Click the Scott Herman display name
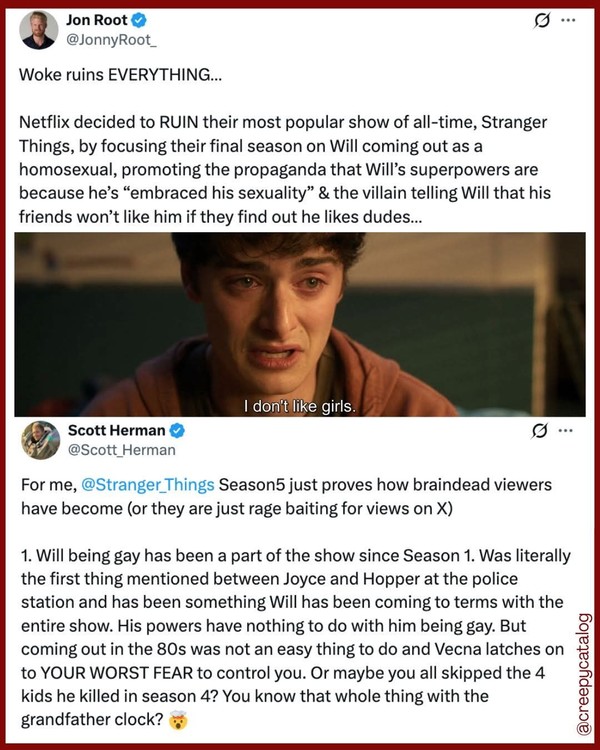Image resolution: width=600 pixels, height=750 pixels. coord(116,430)
